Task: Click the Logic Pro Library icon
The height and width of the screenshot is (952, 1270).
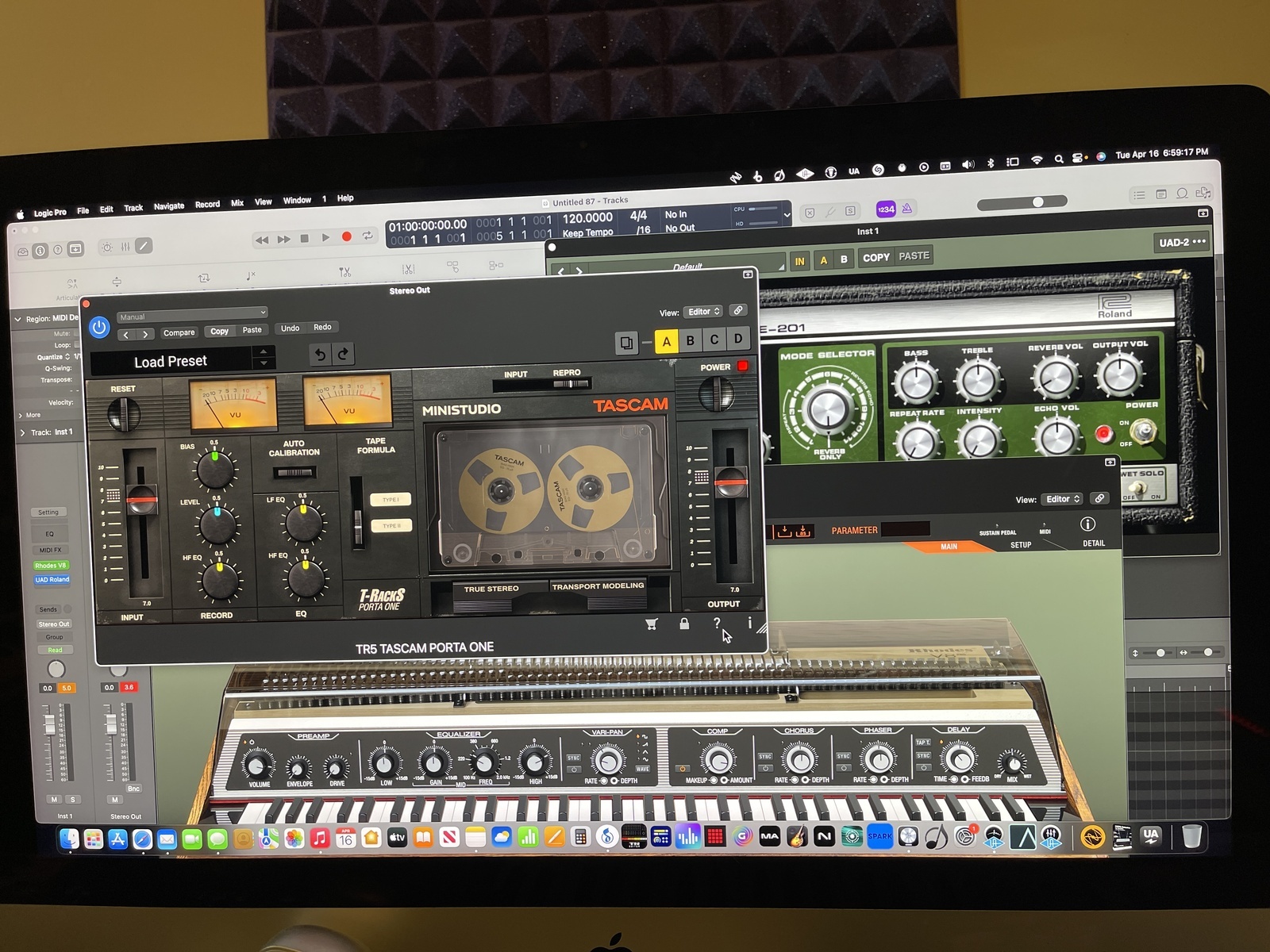Action: pyautogui.click(x=23, y=251)
